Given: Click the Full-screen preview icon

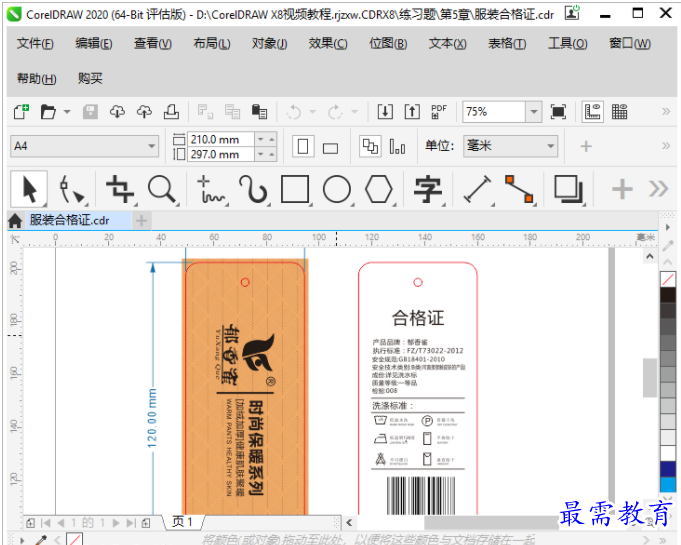Looking at the screenshot, I should click(558, 112).
